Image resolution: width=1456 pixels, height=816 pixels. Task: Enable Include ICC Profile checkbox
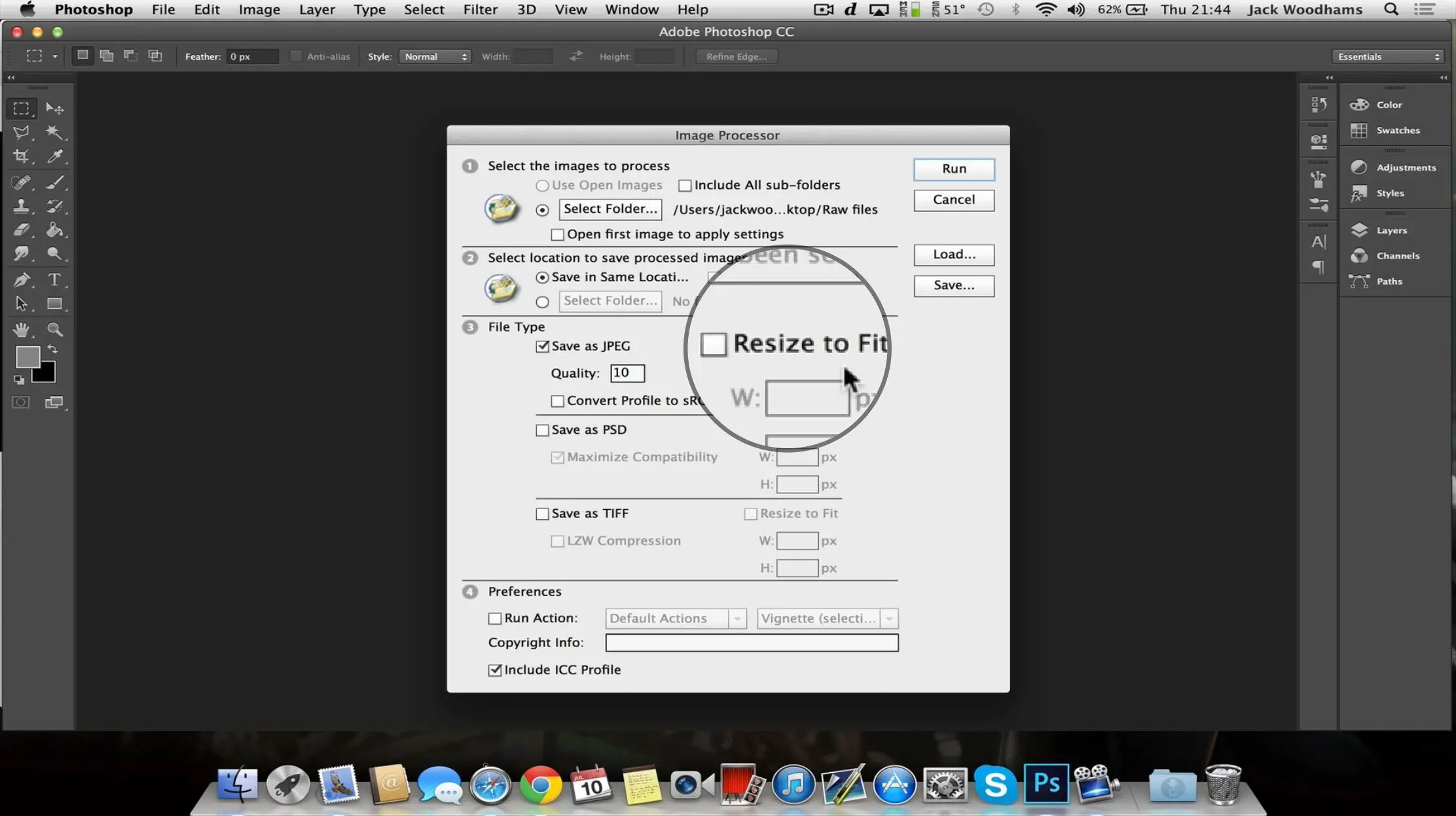494,669
